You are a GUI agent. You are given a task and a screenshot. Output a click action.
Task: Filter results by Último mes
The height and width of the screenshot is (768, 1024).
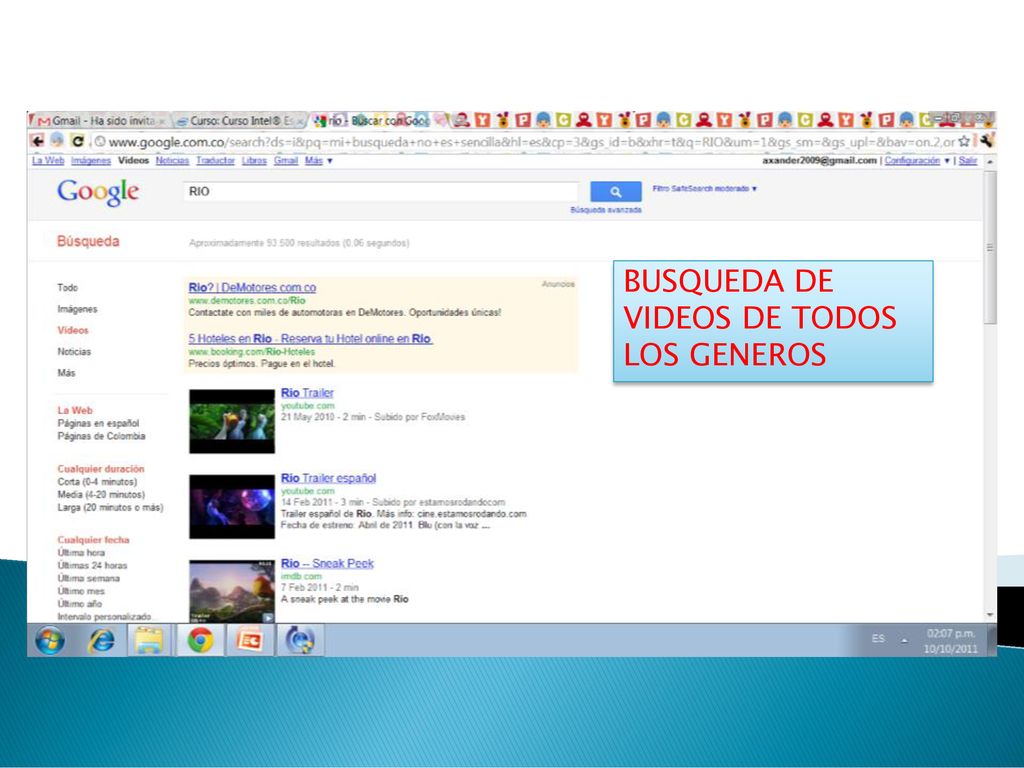pos(81,591)
